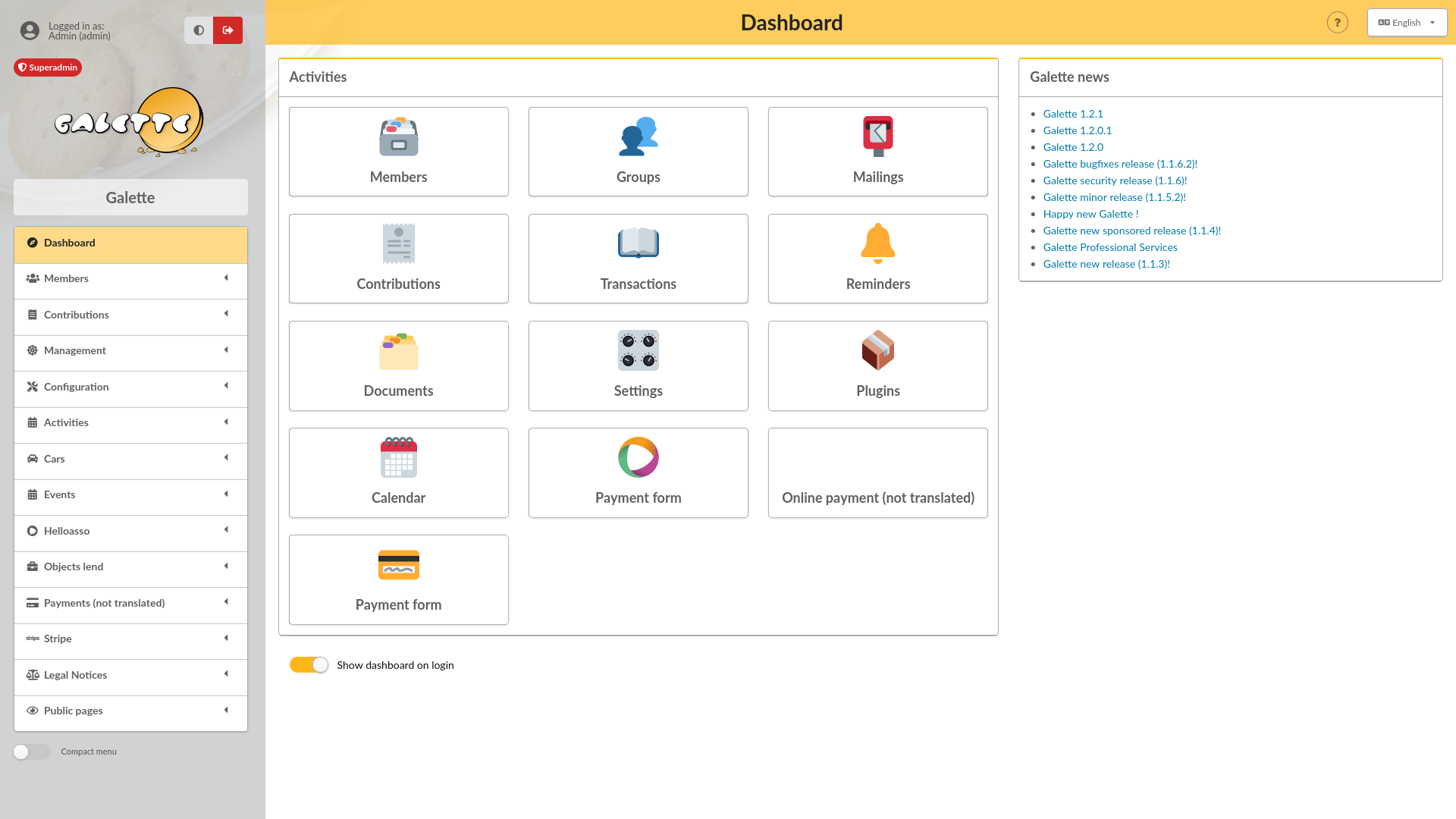Open the Calendar icon card

(x=399, y=472)
